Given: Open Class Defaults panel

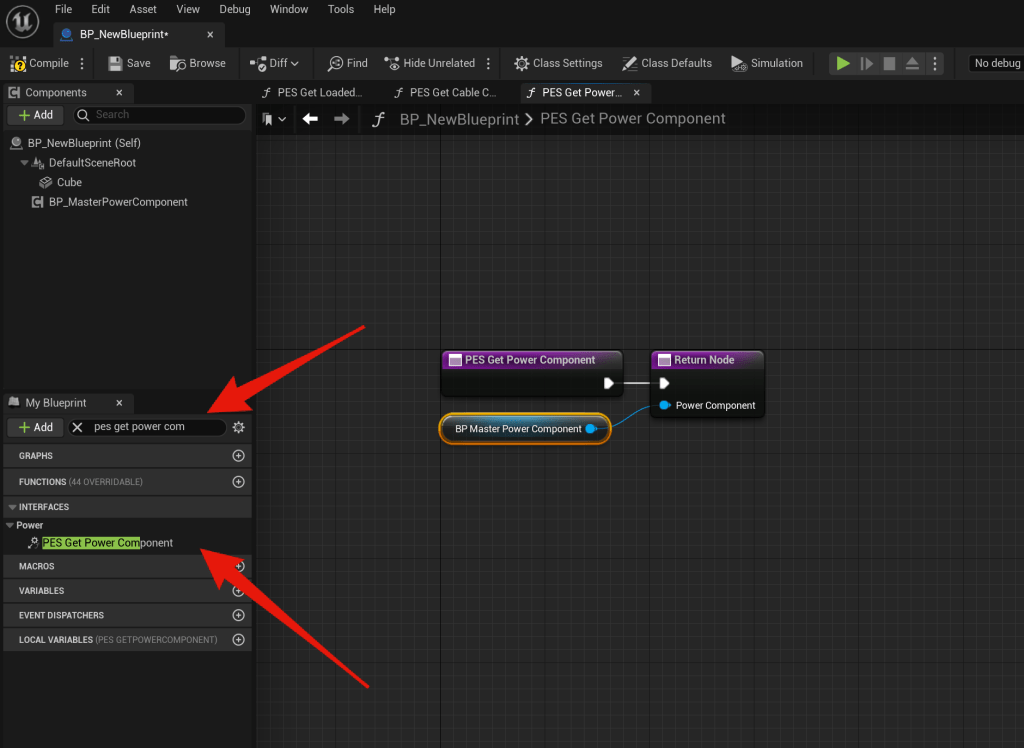Looking at the screenshot, I should [x=666, y=63].
